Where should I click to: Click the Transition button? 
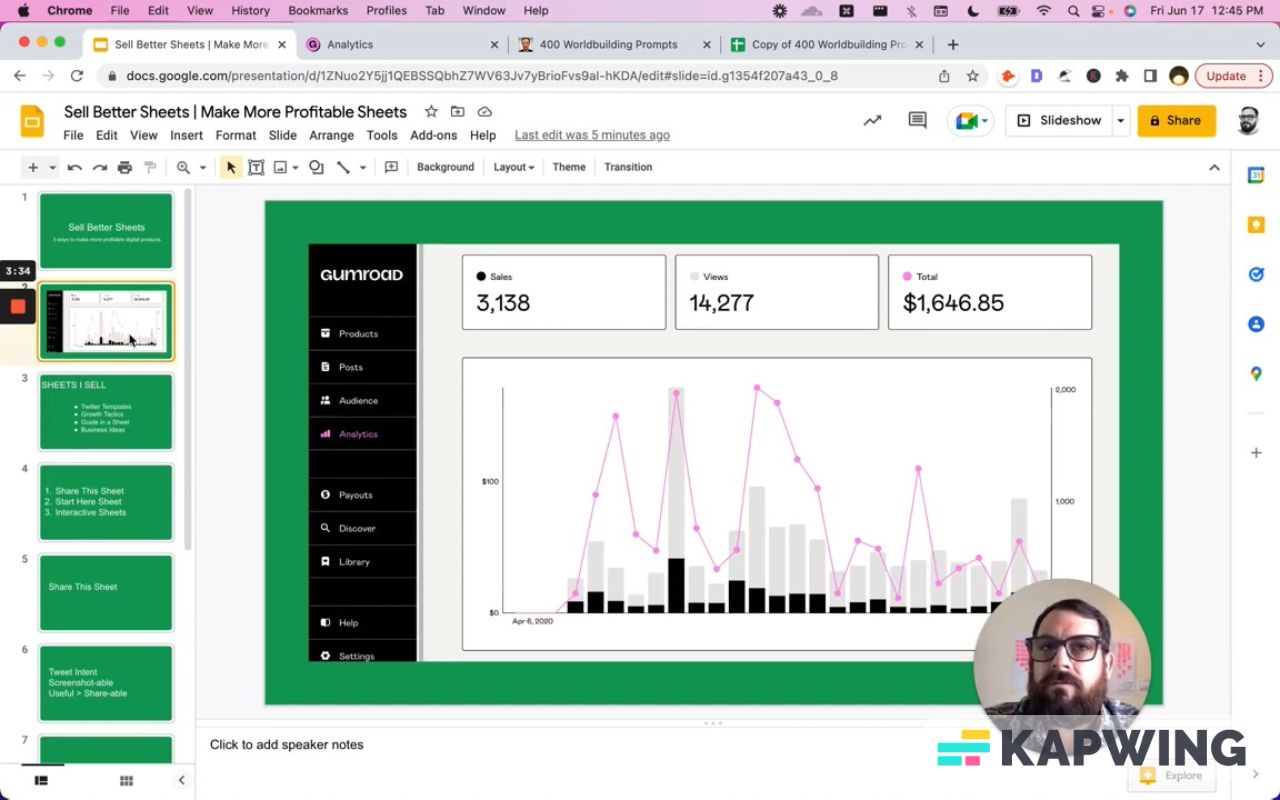628,167
